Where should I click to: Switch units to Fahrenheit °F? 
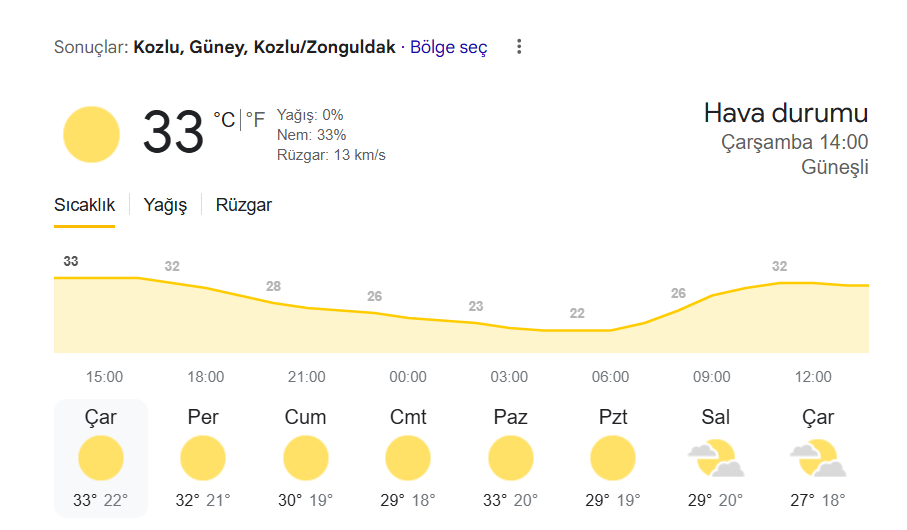coord(255,120)
